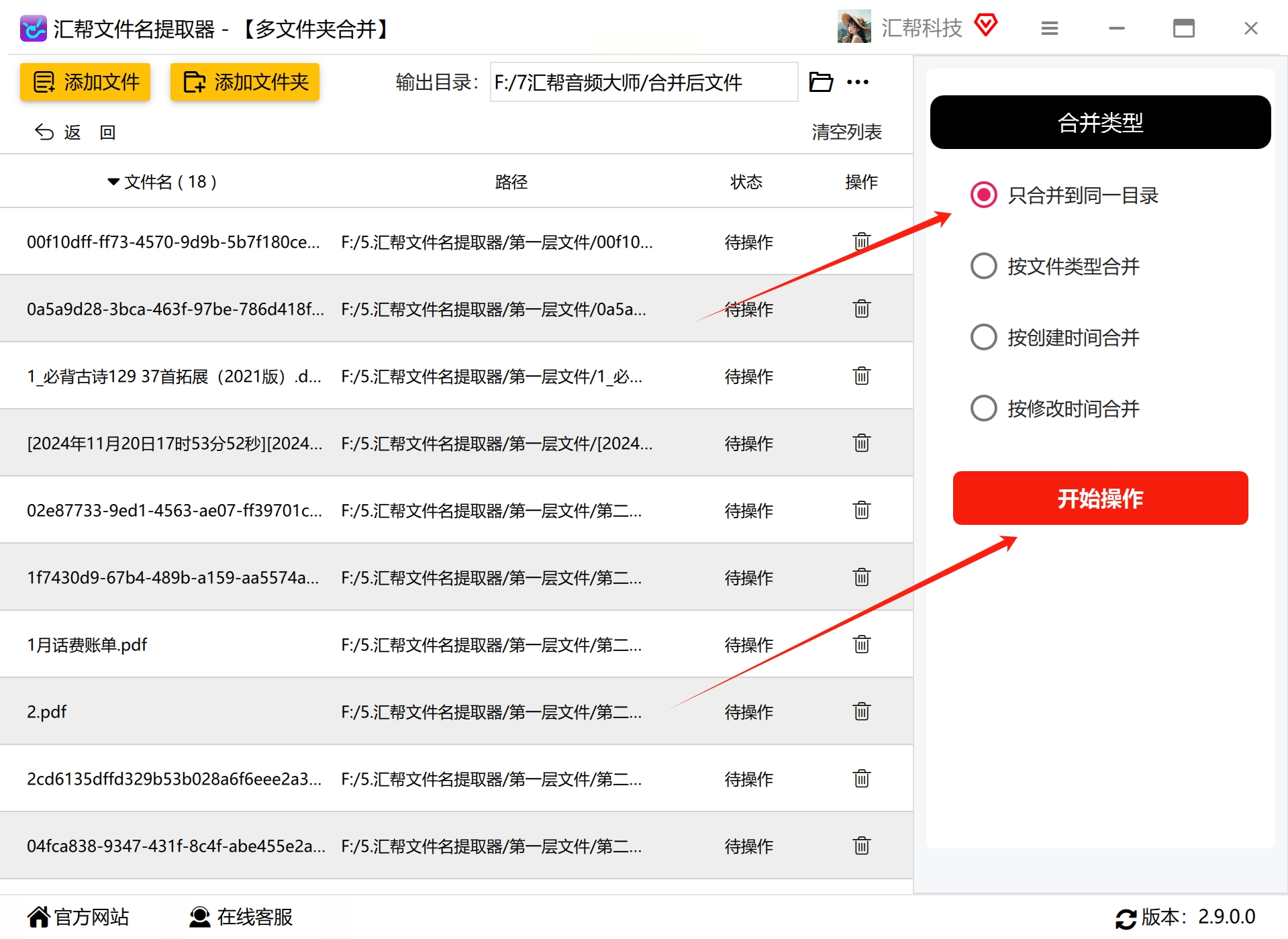Viewport: 1288px width, 939px height.
Task: Click the 输出目录 path input field
Action: (644, 82)
